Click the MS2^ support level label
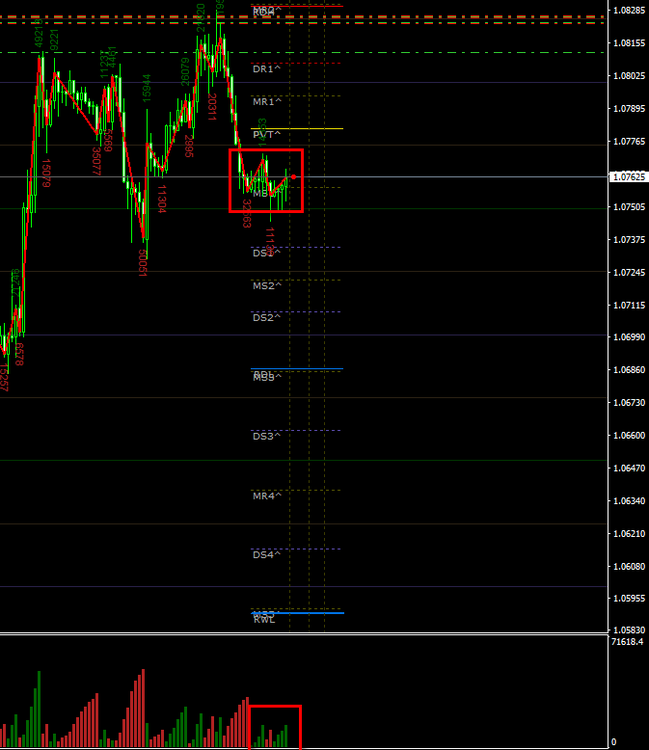 pos(267,286)
